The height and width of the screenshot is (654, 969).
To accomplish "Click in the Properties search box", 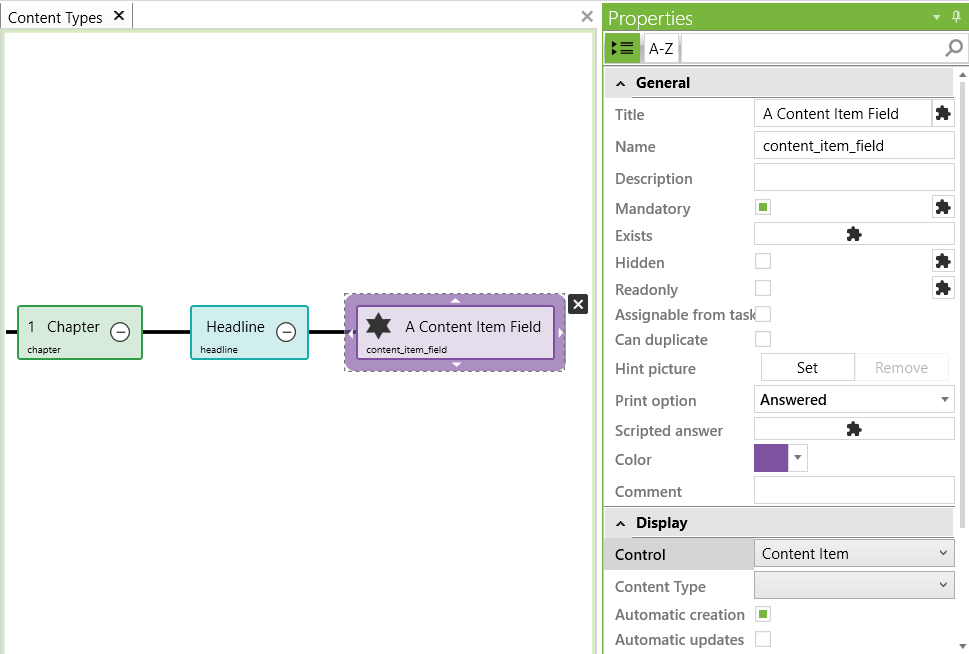I will tap(813, 48).
